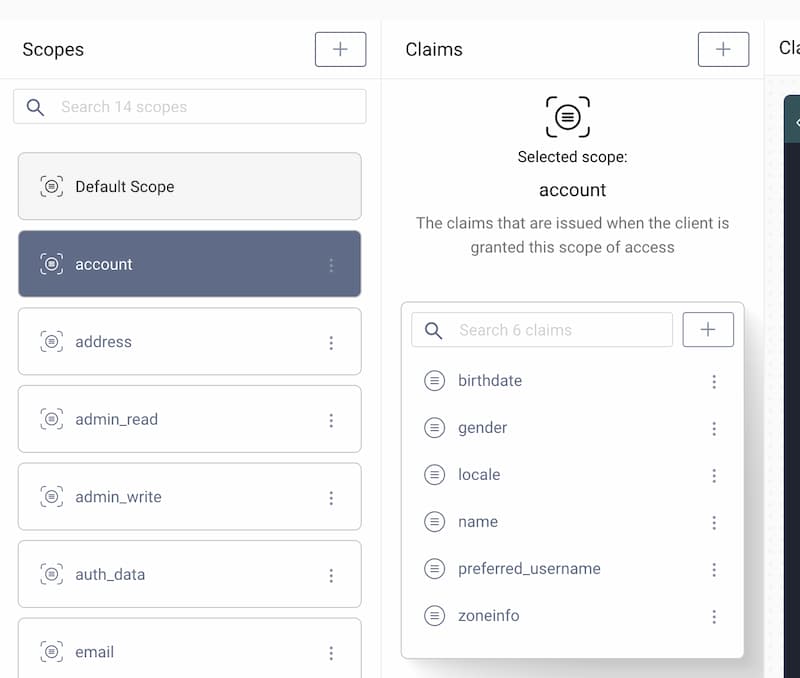The image size is (800, 678).
Task: Click the magnifier icon in the claims search
Action: tap(432, 329)
